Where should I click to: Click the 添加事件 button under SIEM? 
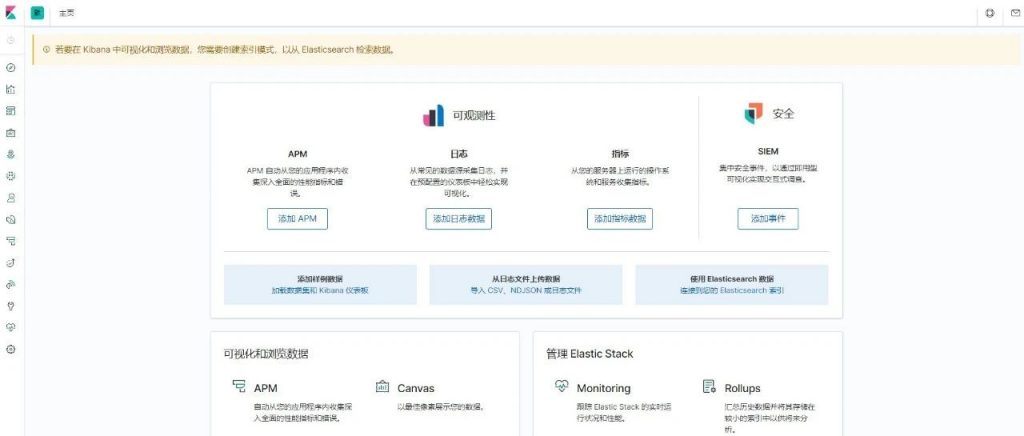click(x=768, y=219)
